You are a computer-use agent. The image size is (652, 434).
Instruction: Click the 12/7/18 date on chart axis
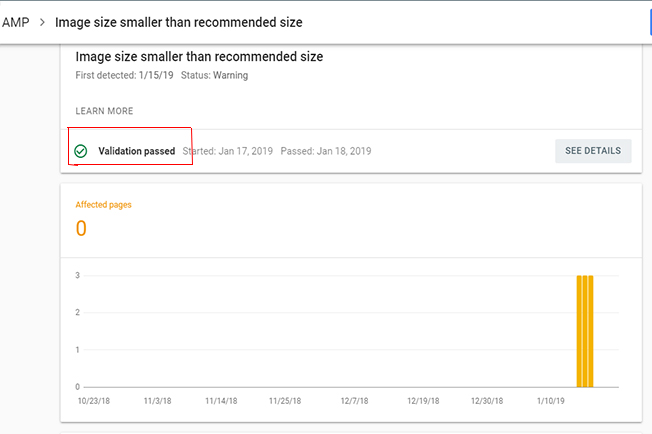point(354,401)
